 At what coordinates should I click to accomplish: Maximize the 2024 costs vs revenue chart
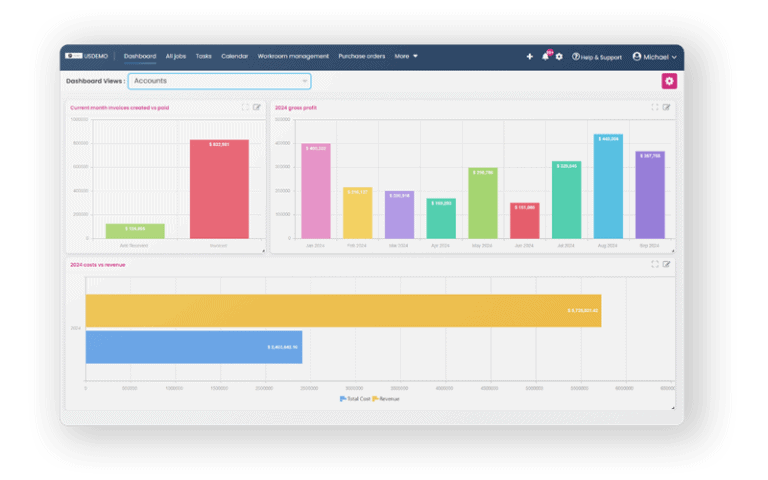coord(655,264)
